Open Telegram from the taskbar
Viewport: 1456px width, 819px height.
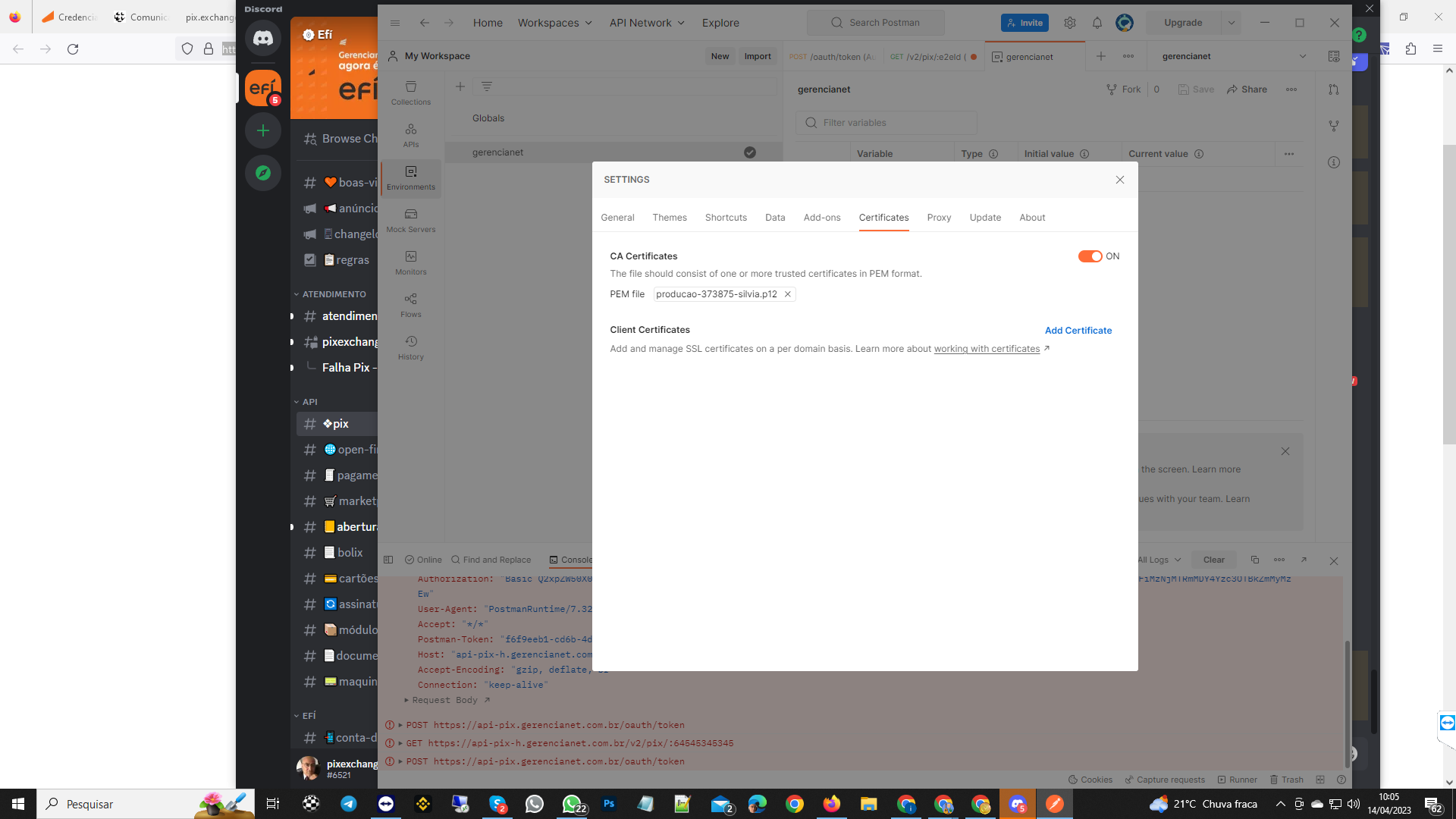(348, 804)
